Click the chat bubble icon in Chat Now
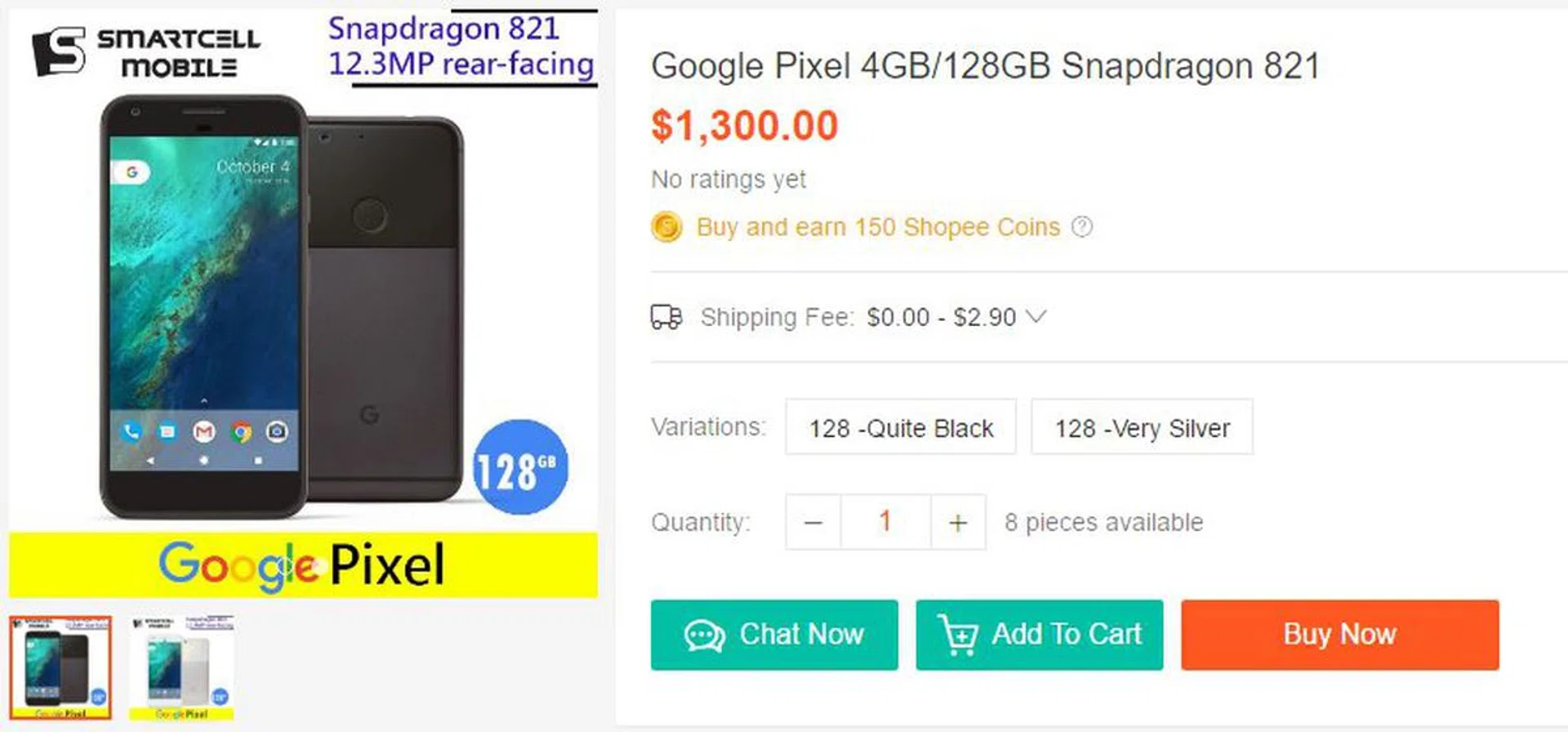Viewport: 1568px width, 732px height. click(704, 635)
